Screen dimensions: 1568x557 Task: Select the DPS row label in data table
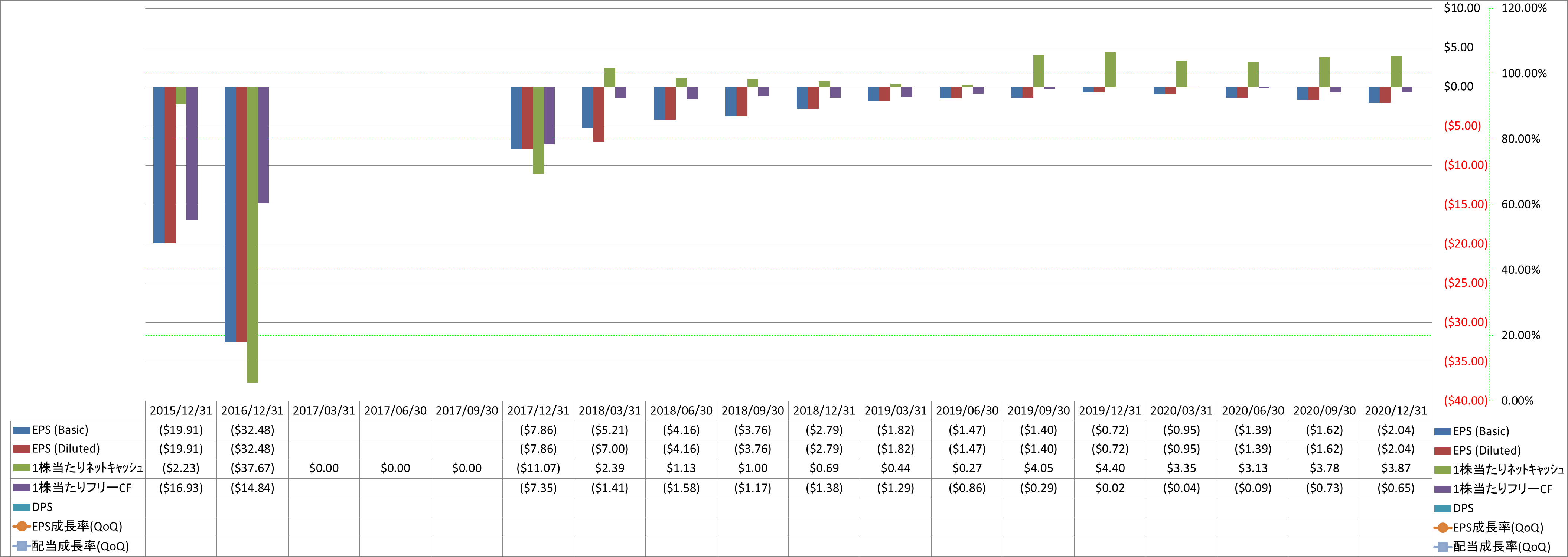tap(43, 507)
